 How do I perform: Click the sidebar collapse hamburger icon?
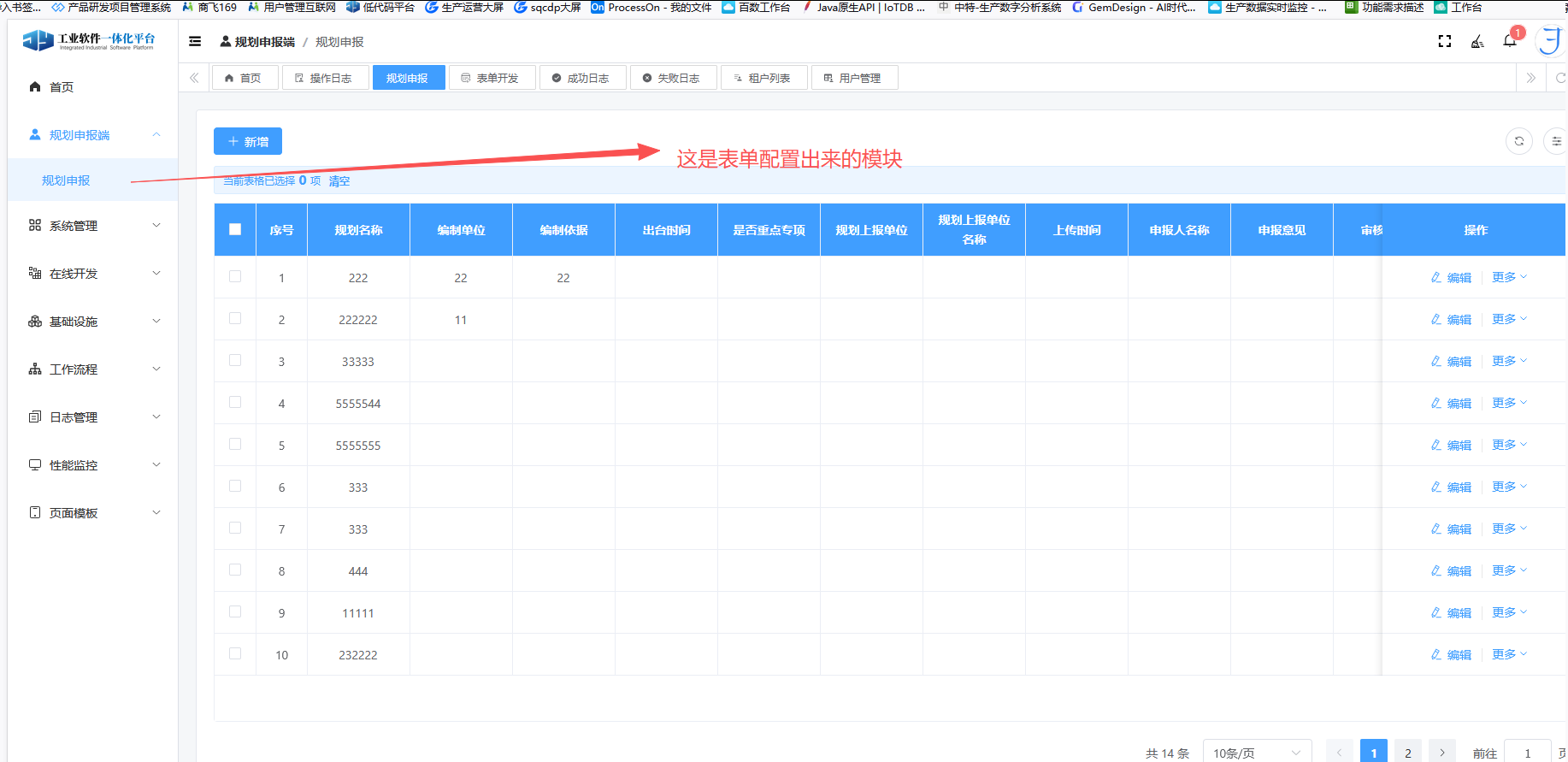[x=195, y=41]
